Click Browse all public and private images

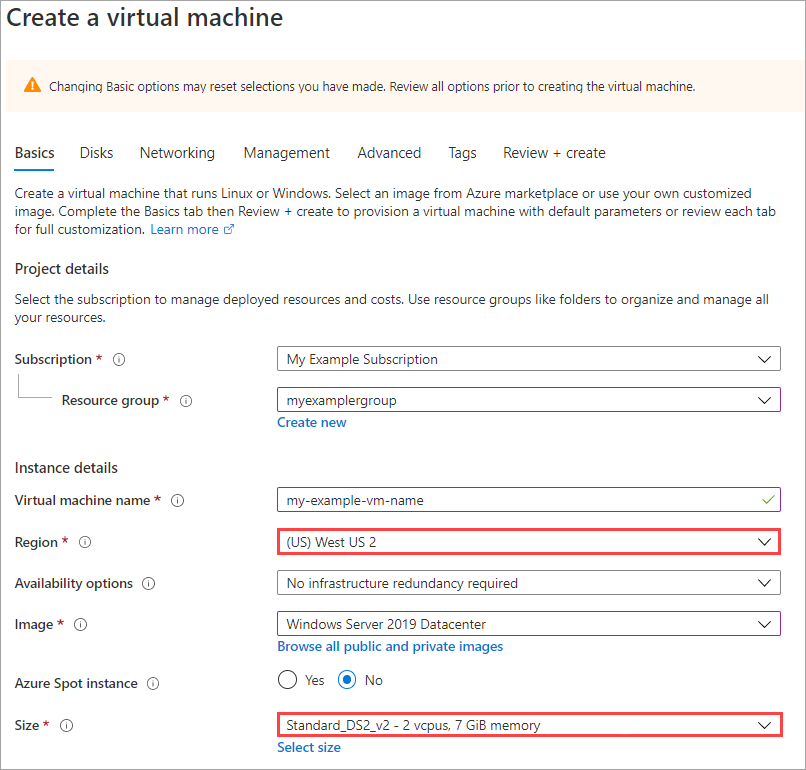pyautogui.click(x=390, y=646)
